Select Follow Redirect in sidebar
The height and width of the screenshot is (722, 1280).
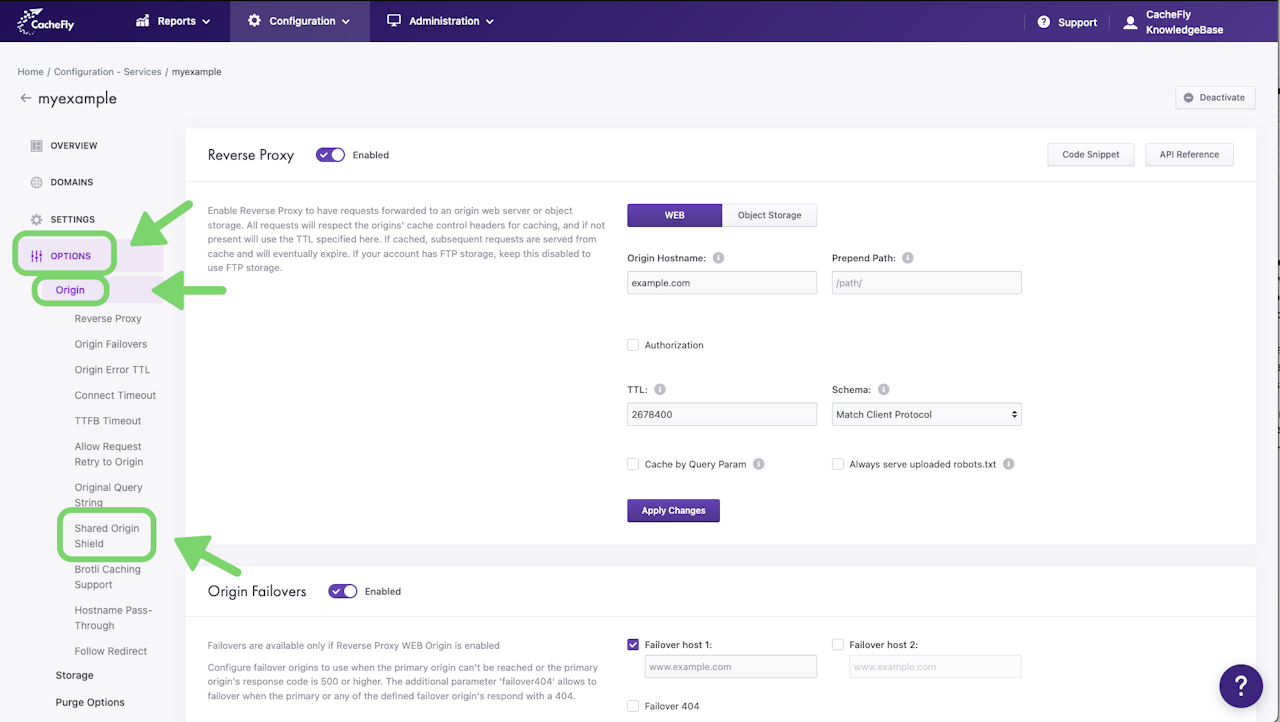[x=110, y=651]
